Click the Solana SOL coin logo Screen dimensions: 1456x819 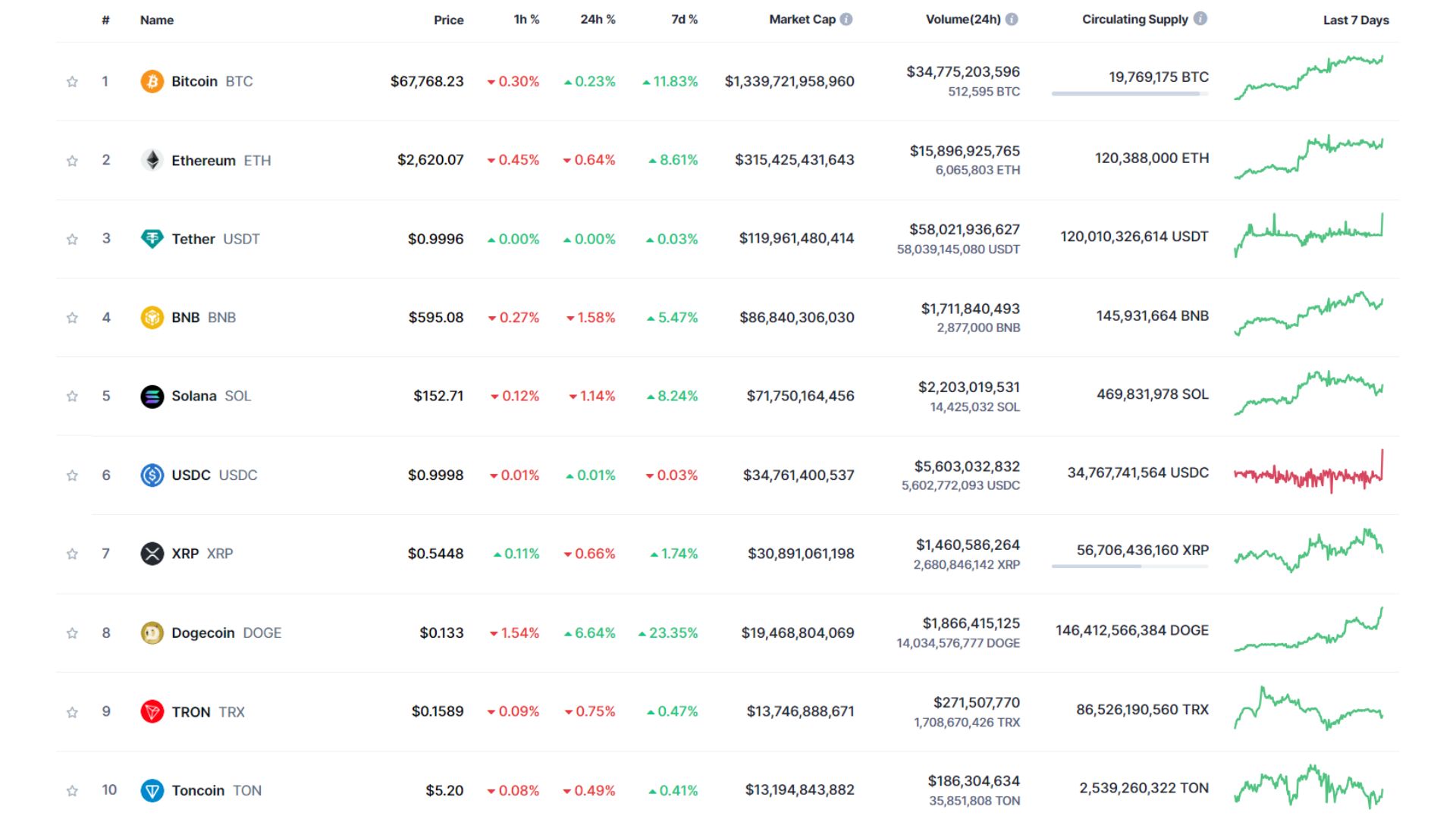(152, 395)
